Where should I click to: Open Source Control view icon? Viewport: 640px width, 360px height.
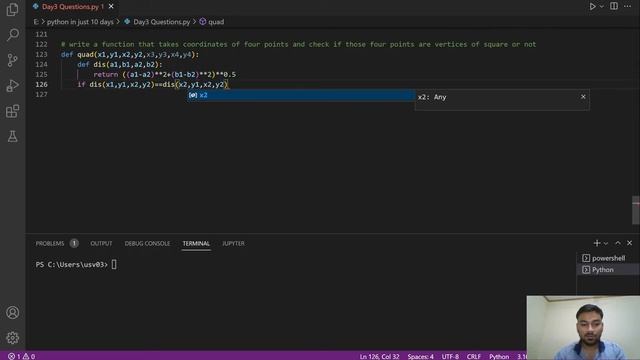tap(13, 60)
